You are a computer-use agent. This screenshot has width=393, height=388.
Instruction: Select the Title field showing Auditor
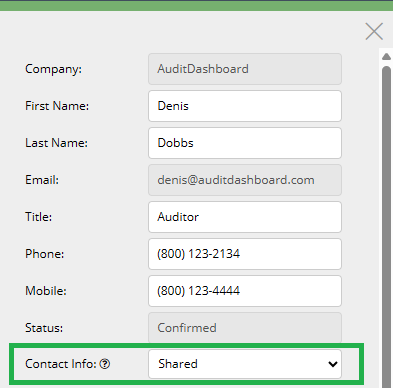pos(245,217)
